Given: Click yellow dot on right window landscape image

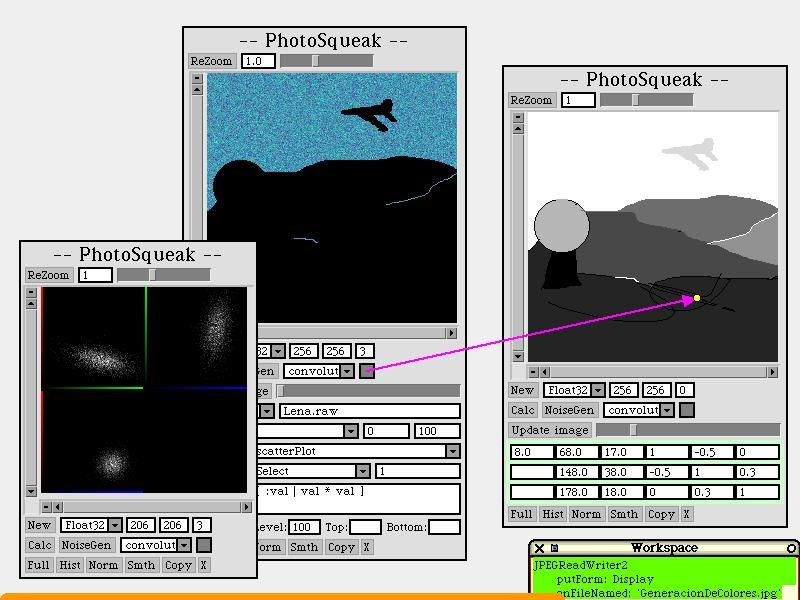Looking at the screenshot, I should click(697, 298).
